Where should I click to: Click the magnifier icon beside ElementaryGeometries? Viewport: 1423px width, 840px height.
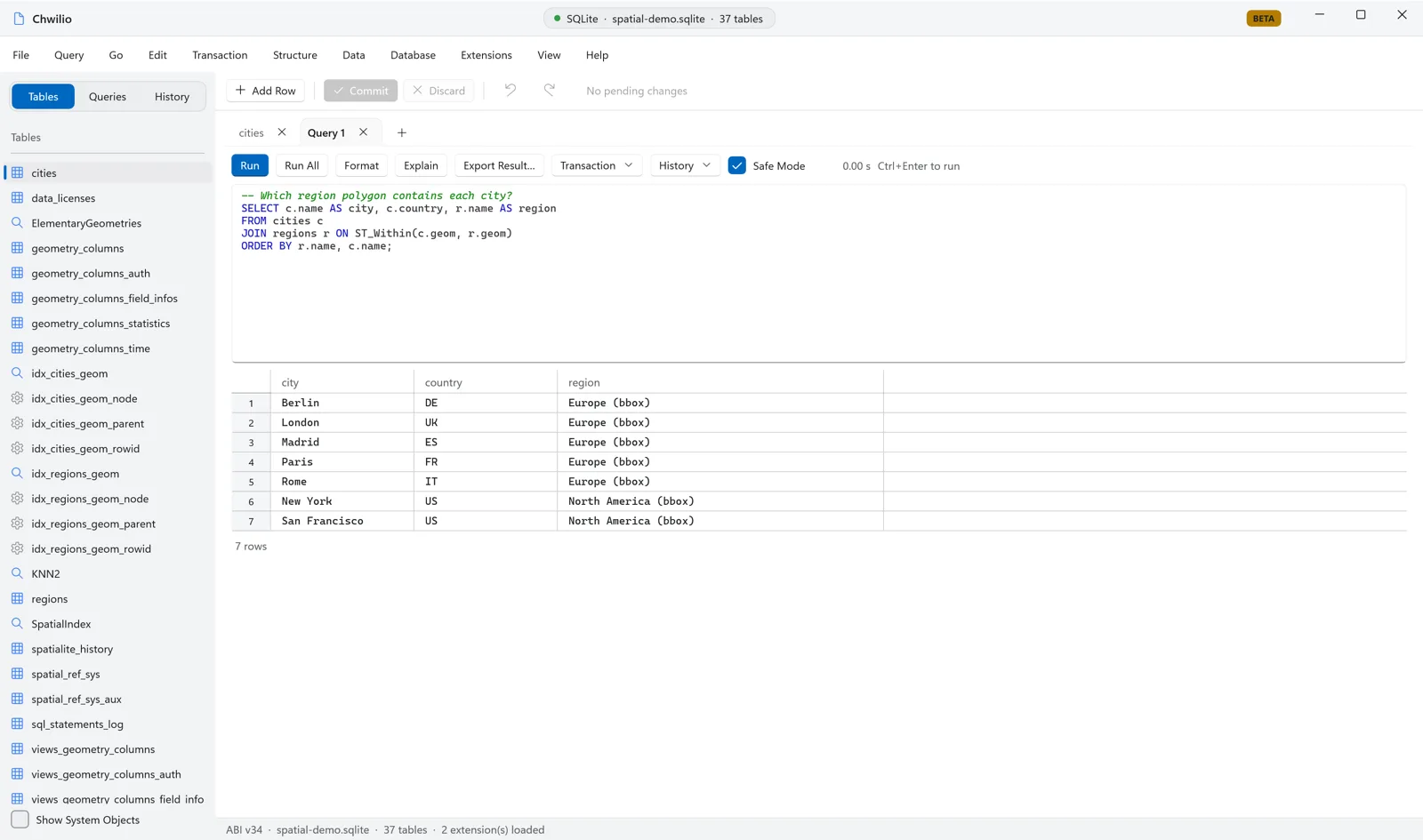[17, 222]
